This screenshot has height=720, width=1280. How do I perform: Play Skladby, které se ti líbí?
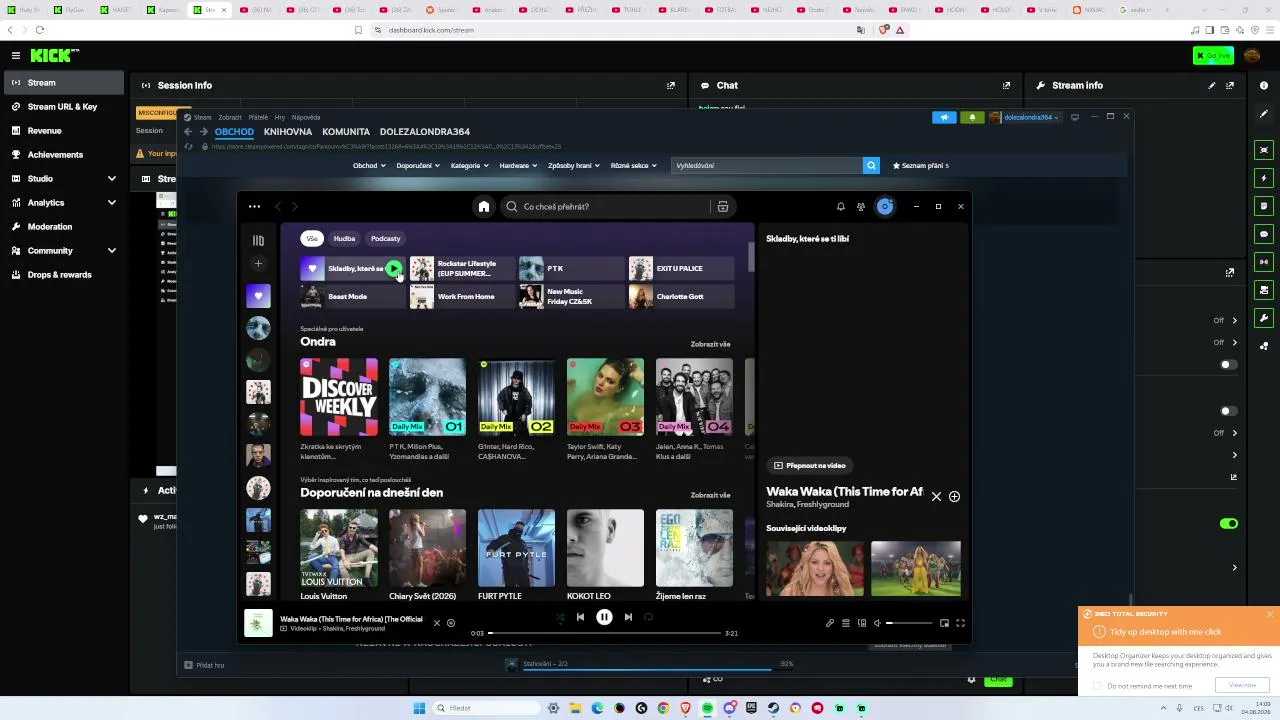394,268
